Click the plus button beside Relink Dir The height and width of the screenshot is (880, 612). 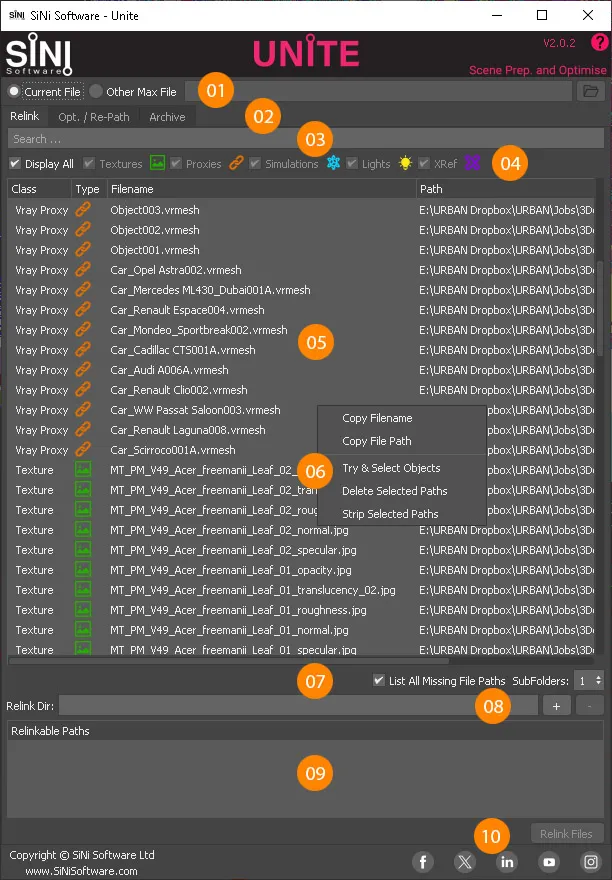[556, 705]
